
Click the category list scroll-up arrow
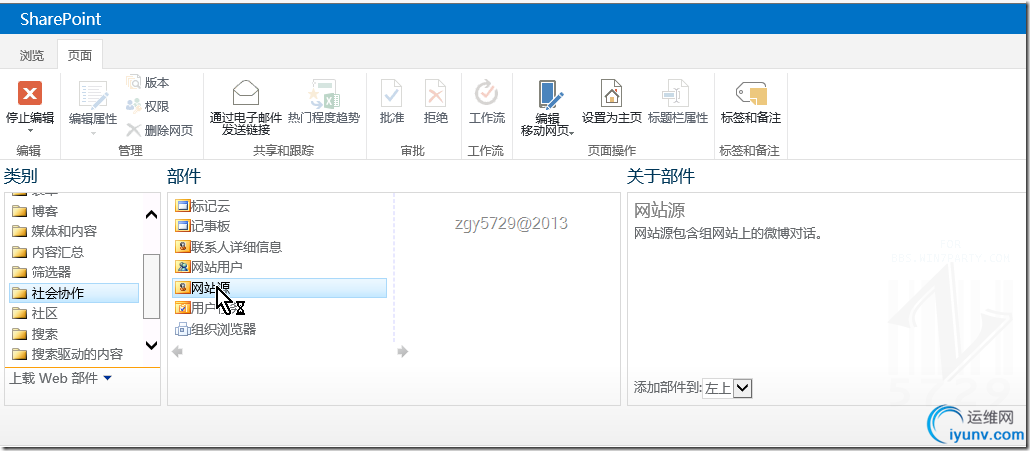pyautogui.click(x=151, y=215)
